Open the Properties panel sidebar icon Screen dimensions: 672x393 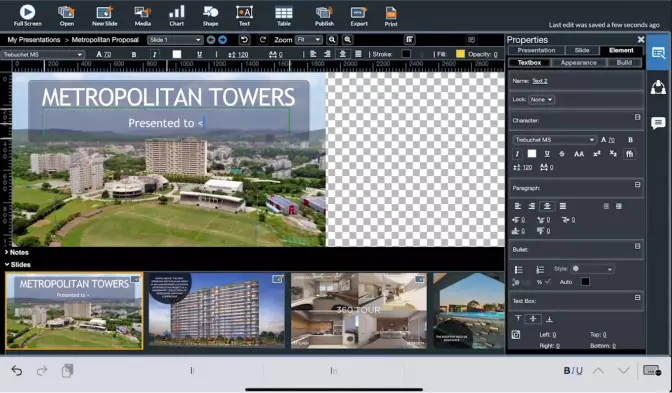pyautogui.click(x=658, y=53)
